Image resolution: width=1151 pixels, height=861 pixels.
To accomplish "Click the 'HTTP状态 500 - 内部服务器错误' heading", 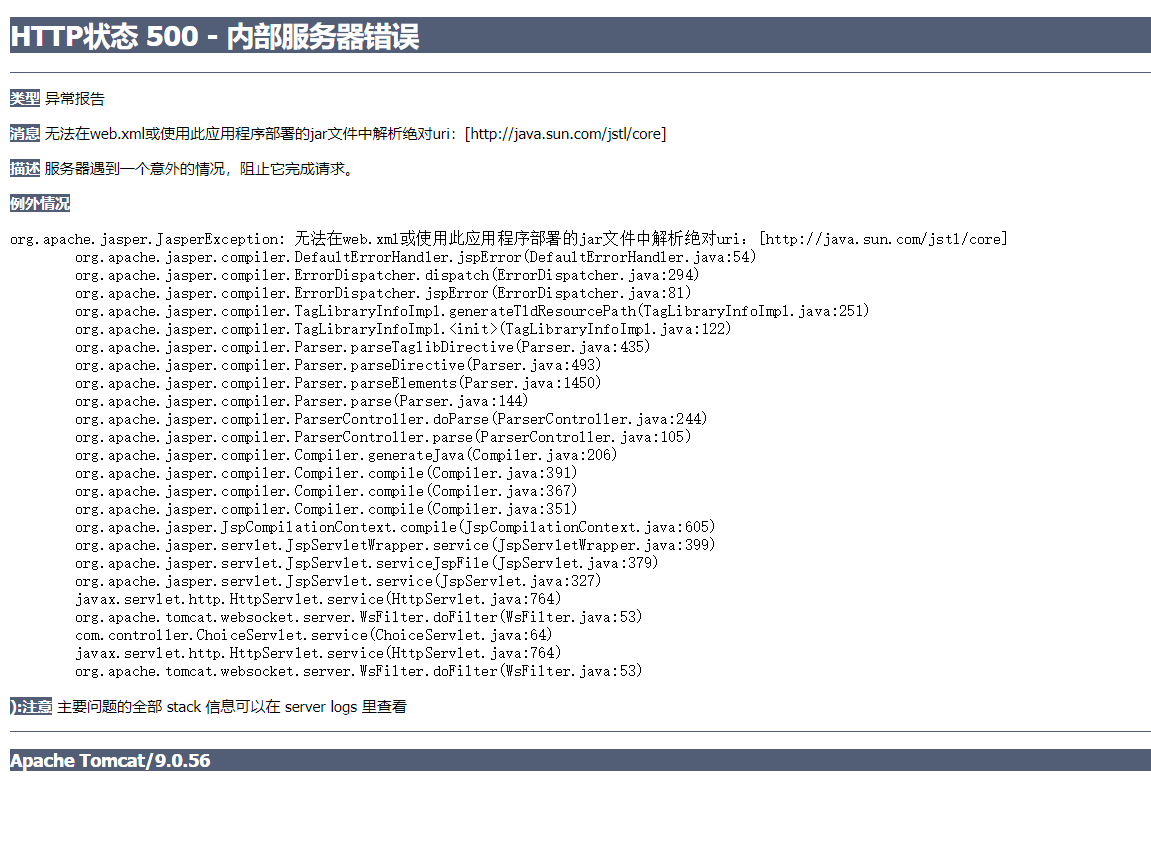I will pos(214,36).
